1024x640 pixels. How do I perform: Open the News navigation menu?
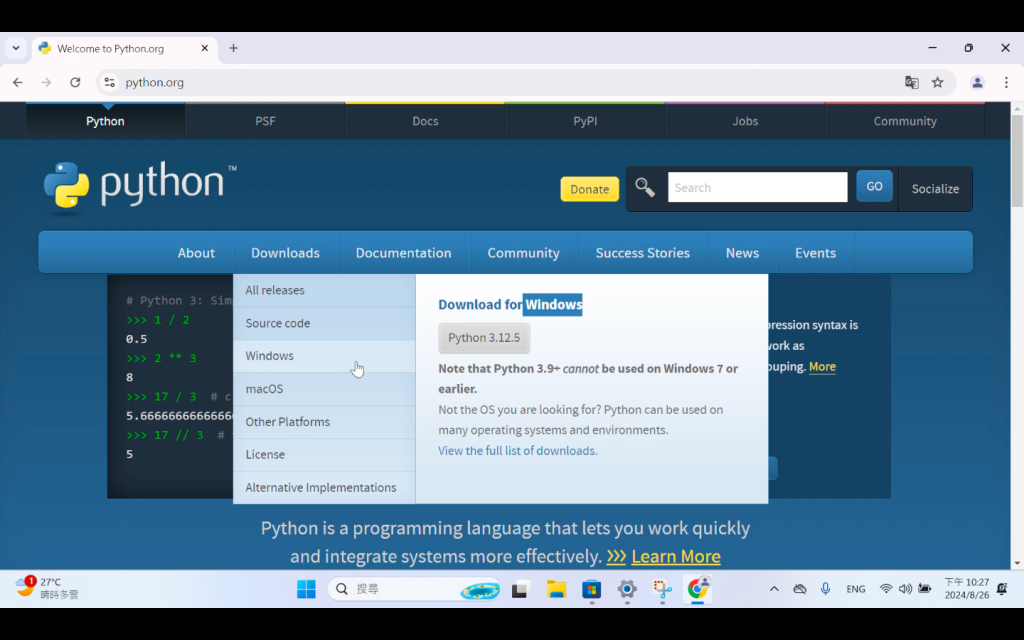743,253
